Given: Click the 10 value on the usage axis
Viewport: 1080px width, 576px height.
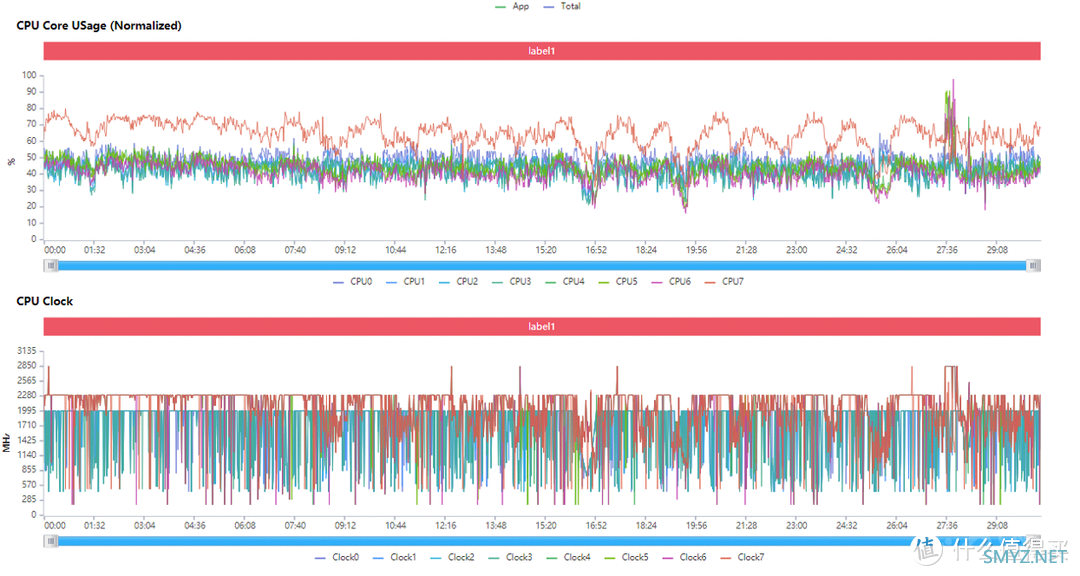Looking at the screenshot, I should click(x=32, y=223).
